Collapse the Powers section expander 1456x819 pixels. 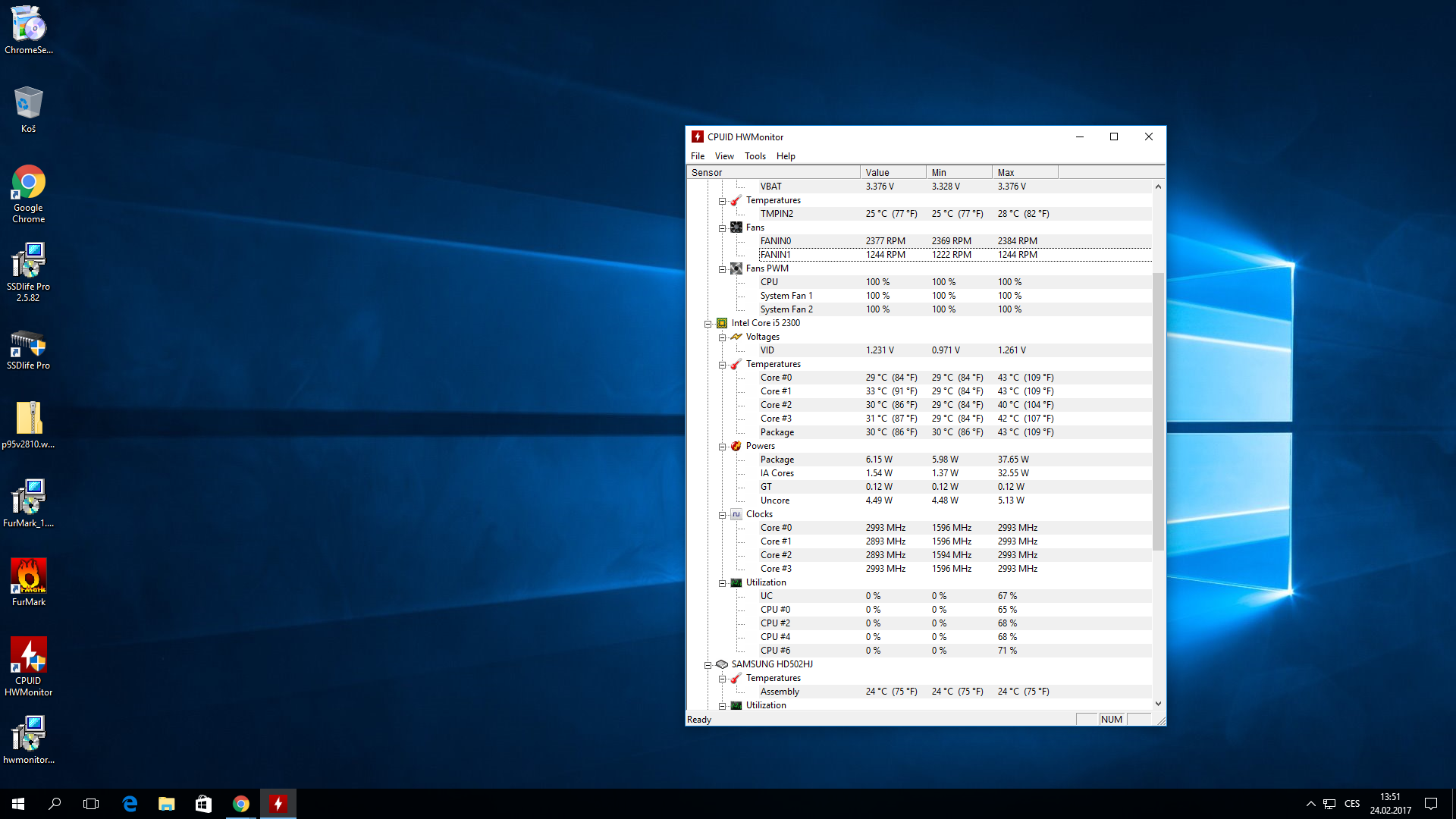[722, 447]
